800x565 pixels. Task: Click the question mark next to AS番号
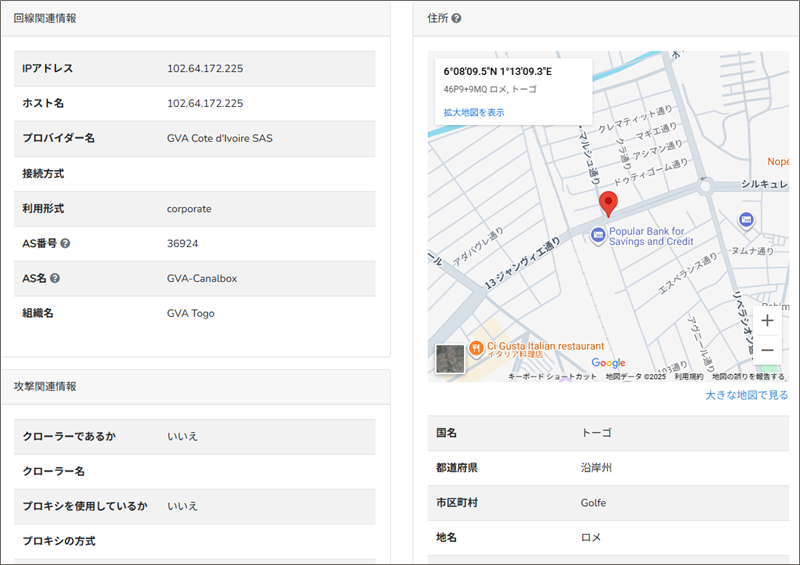(65, 244)
